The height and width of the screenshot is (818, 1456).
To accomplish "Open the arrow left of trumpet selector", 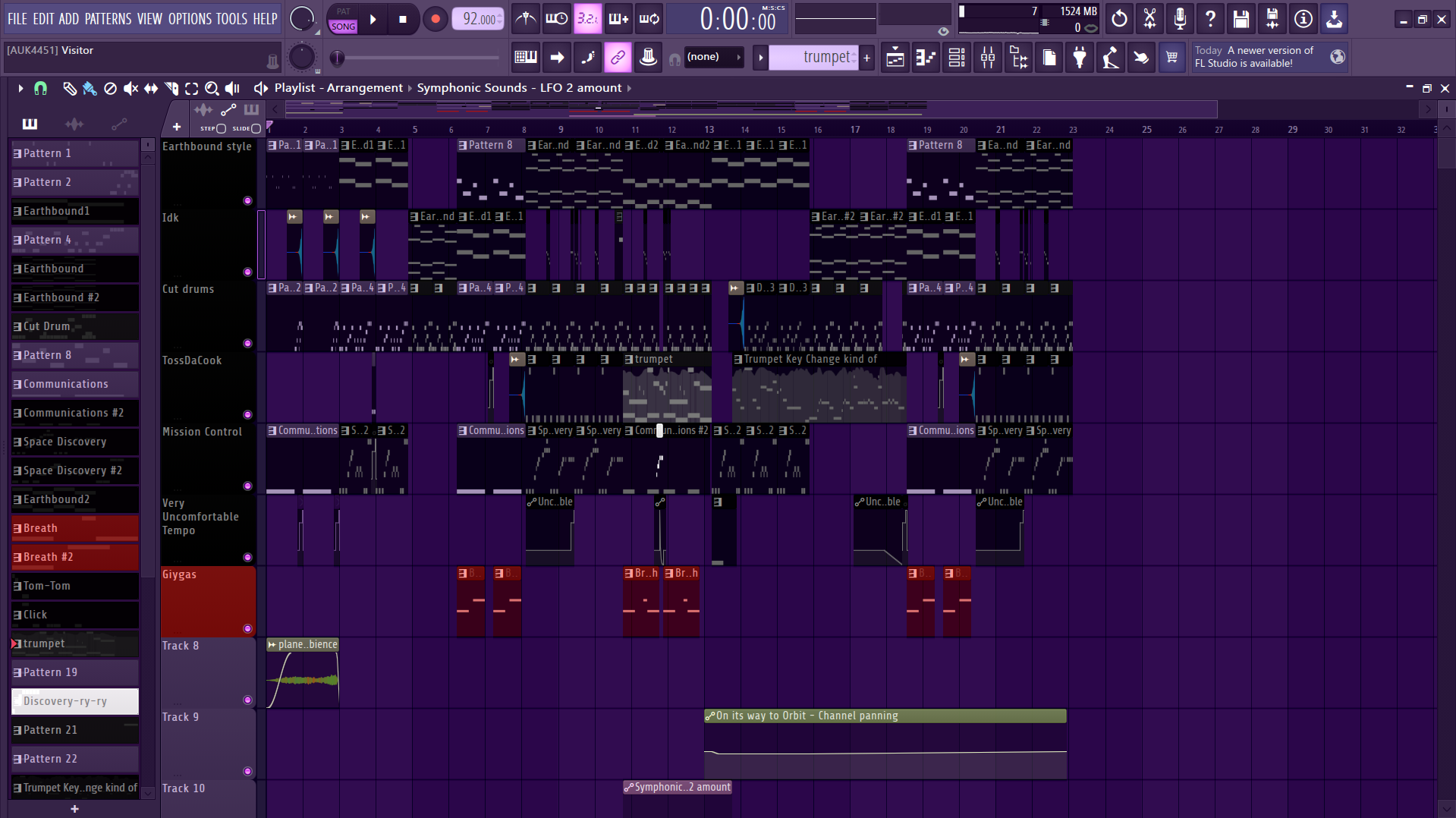I will [760, 57].
